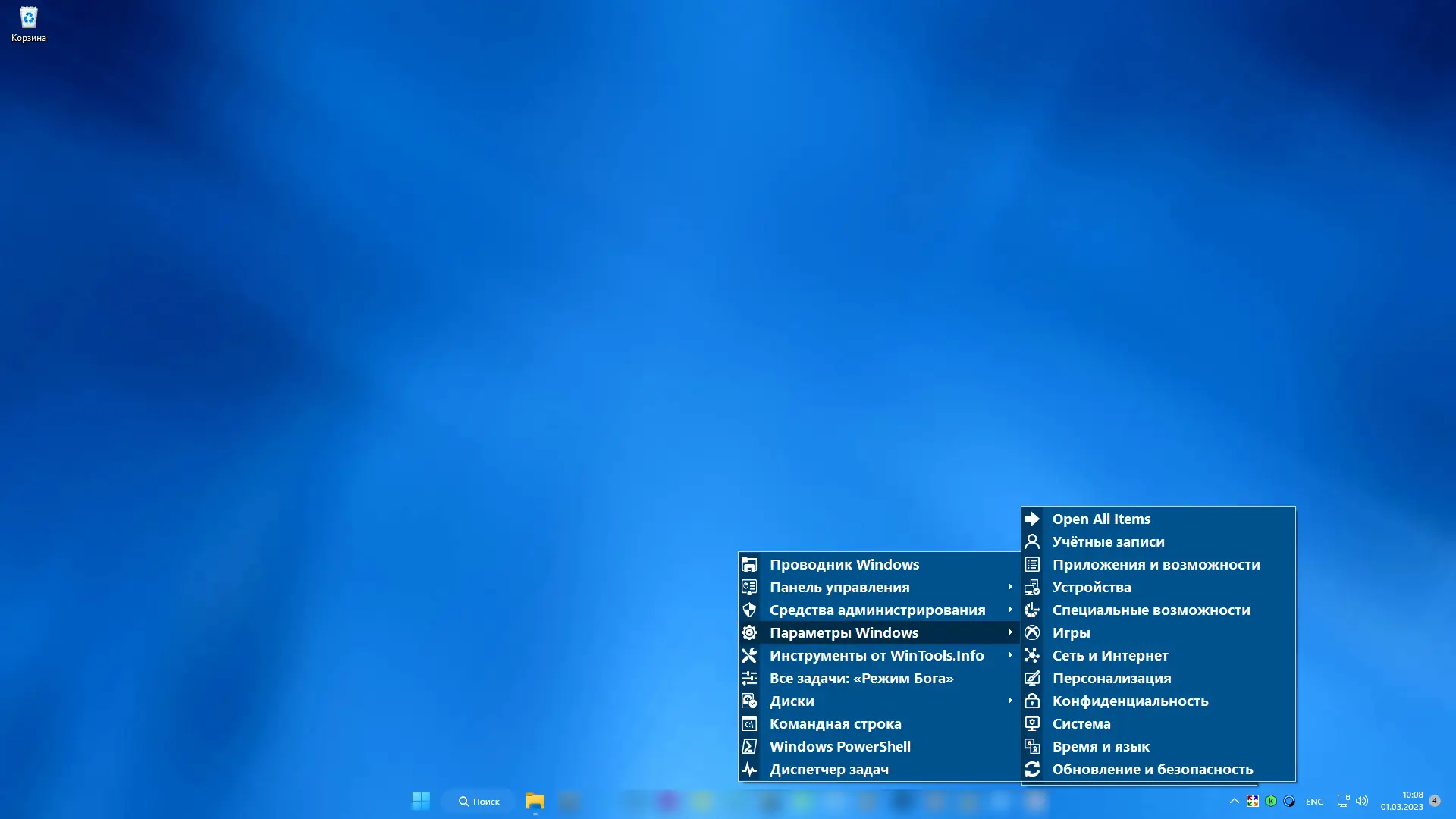The height and width of the screenshot is (819, 1456).
Task: Select Windows PowerShell menu entry
Action: coord(839,746)
